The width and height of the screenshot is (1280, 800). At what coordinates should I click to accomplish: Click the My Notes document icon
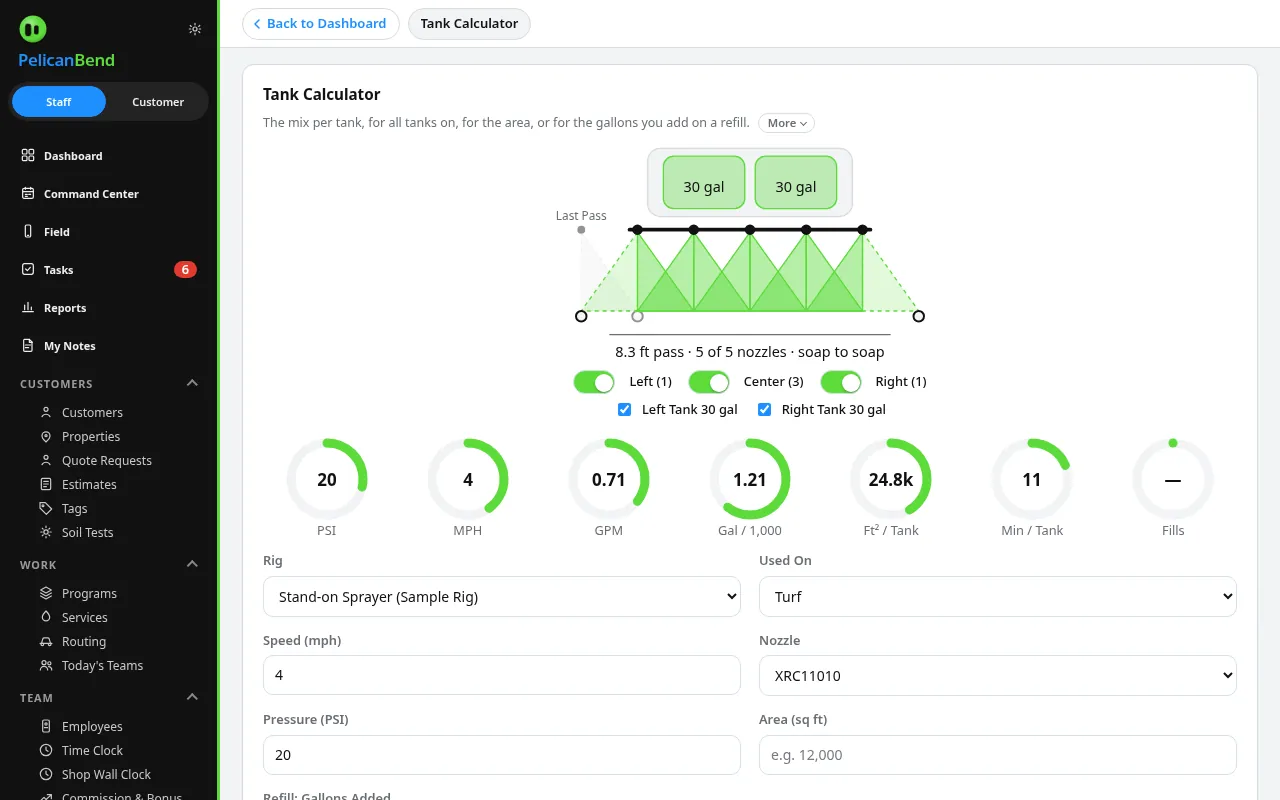click(28, 346)
